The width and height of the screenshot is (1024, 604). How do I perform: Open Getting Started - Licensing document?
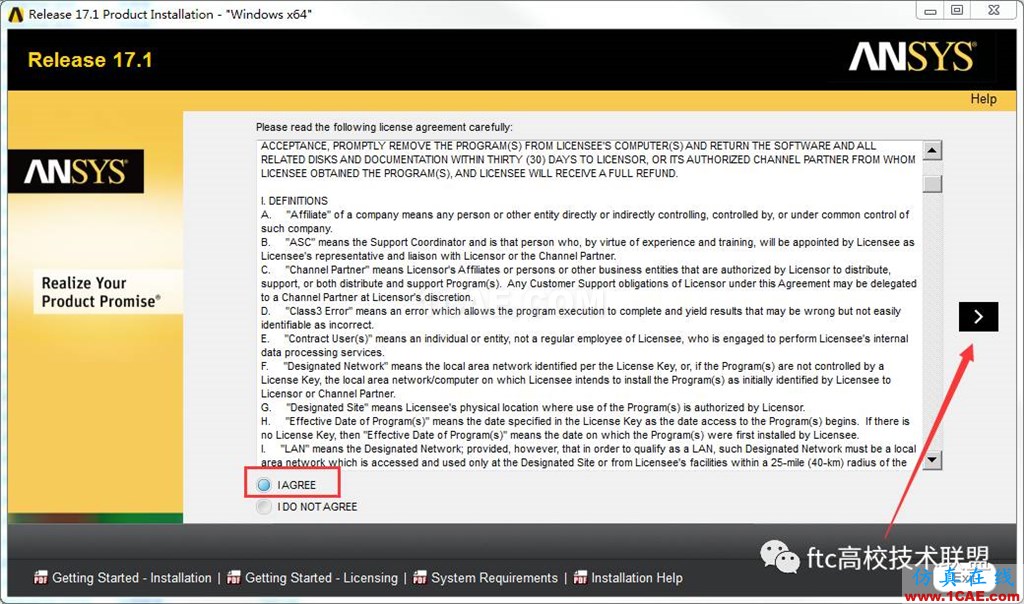[321, 578]
